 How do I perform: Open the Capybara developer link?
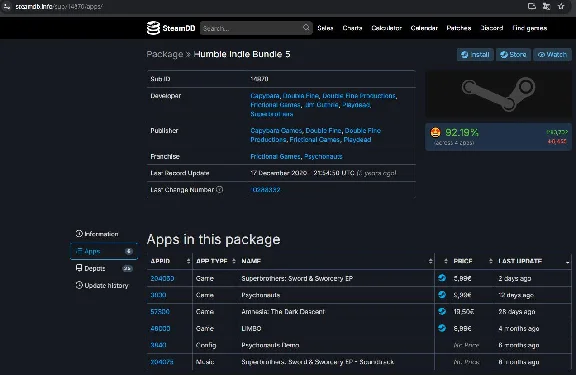click(265, 95)
